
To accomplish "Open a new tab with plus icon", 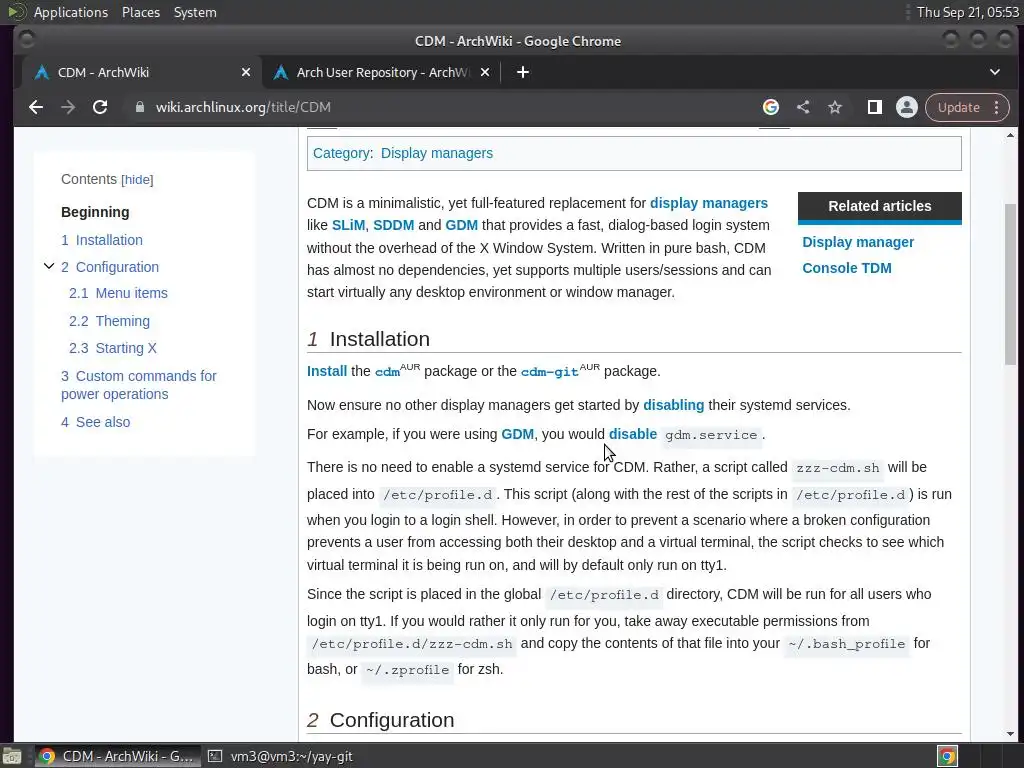I will [x=522, y=72].
